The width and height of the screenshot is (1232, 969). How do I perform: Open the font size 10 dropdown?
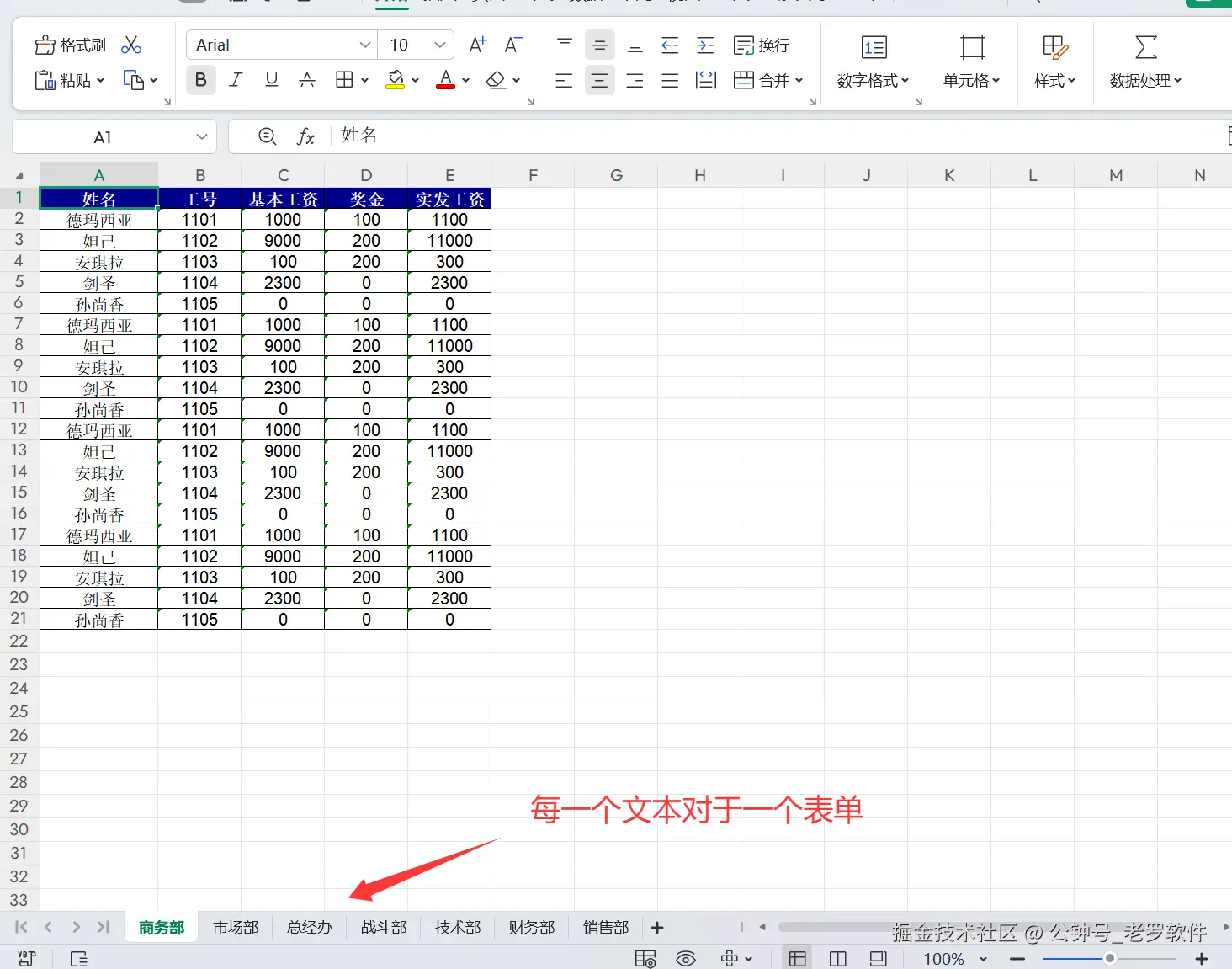coord(440,45)
